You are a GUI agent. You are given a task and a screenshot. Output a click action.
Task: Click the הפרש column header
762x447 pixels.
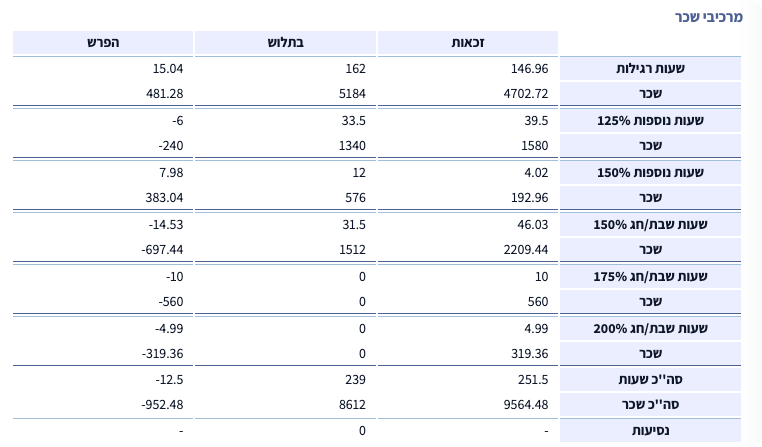(102, 43)
